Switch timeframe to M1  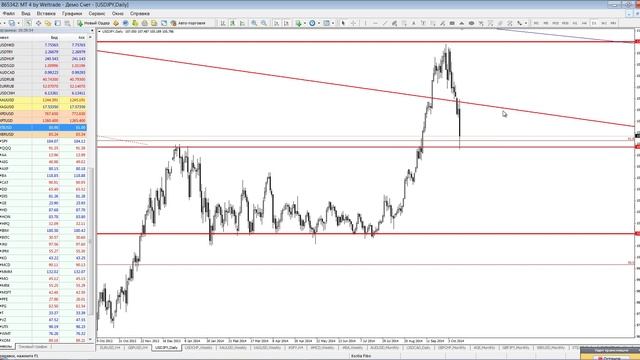pos(536,23)
